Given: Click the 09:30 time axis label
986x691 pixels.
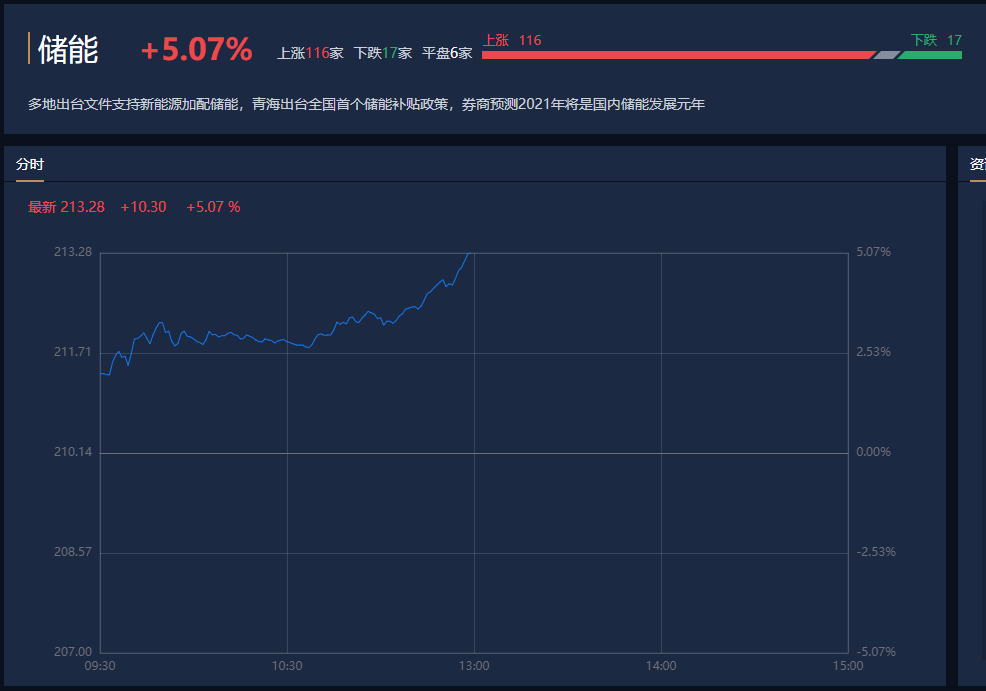Looking at the screenshot, I should coord(99,665).
